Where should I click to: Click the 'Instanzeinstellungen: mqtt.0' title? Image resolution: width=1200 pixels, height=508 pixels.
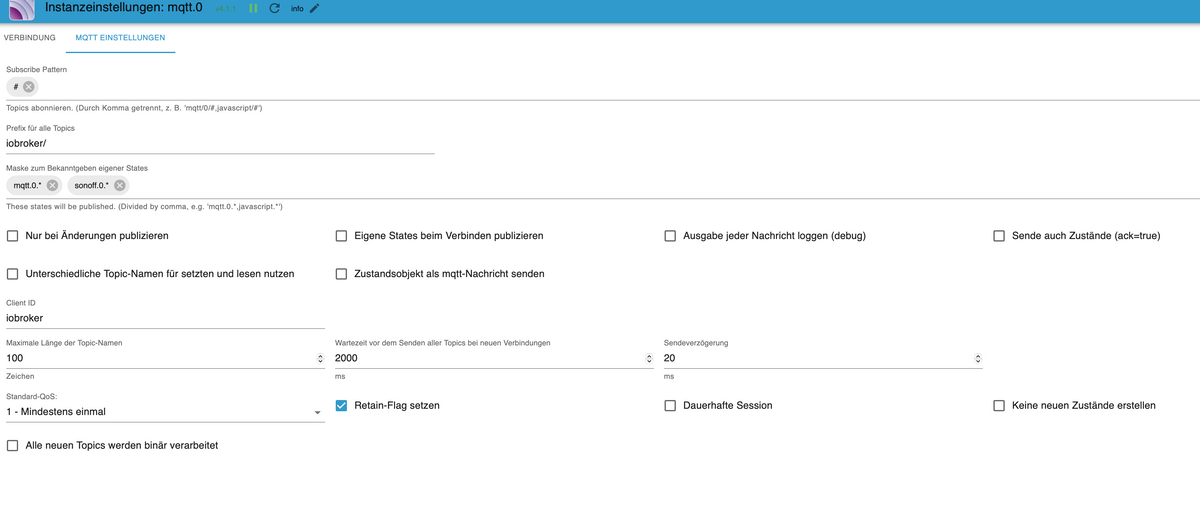(x=125, y=8)
